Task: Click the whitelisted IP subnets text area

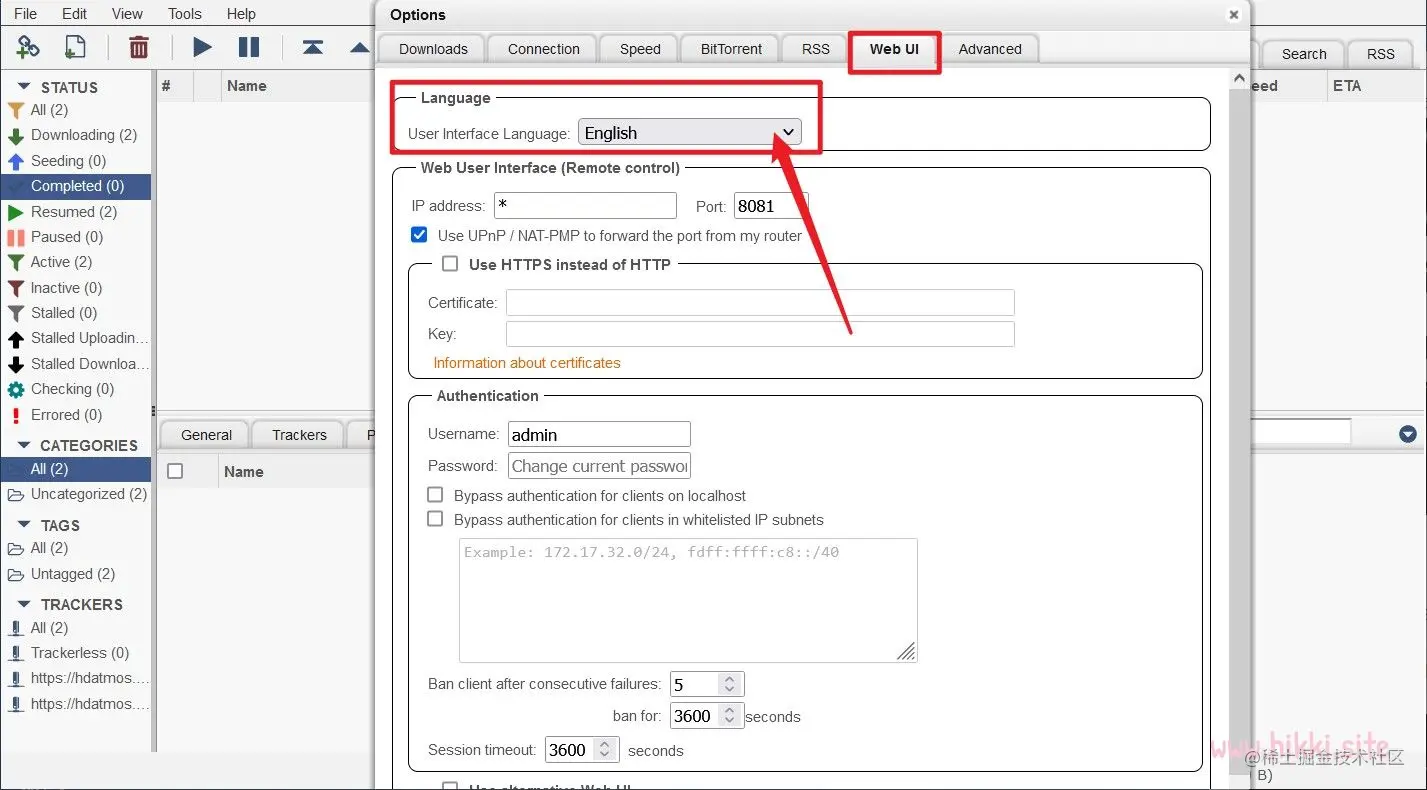Action: click(688, 600)
